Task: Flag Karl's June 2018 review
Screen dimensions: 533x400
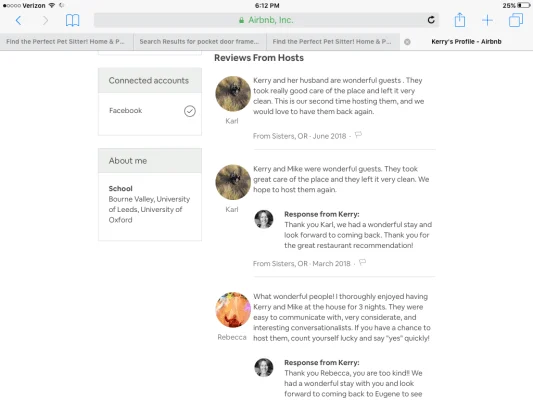Action: (358, 135)
